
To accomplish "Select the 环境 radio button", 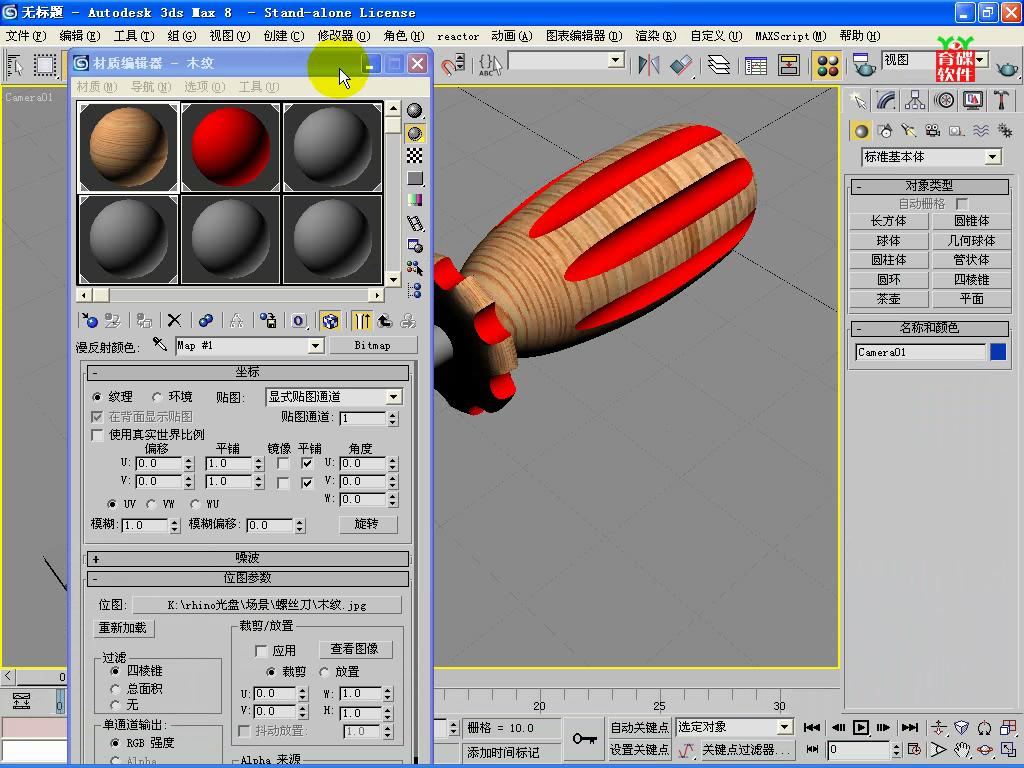I will point(157,396).
